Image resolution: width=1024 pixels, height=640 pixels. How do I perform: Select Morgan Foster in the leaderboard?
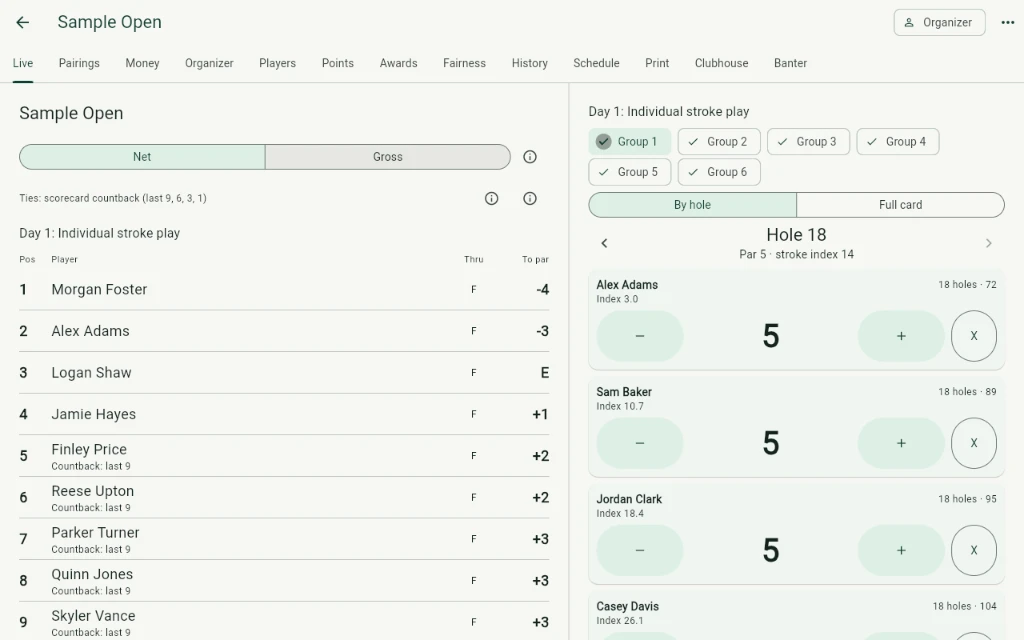284,289
